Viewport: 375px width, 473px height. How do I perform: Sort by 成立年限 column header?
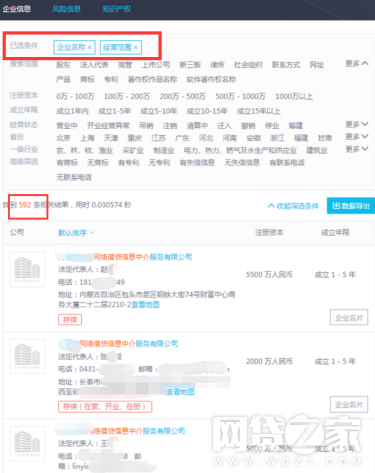click(335, 233)
